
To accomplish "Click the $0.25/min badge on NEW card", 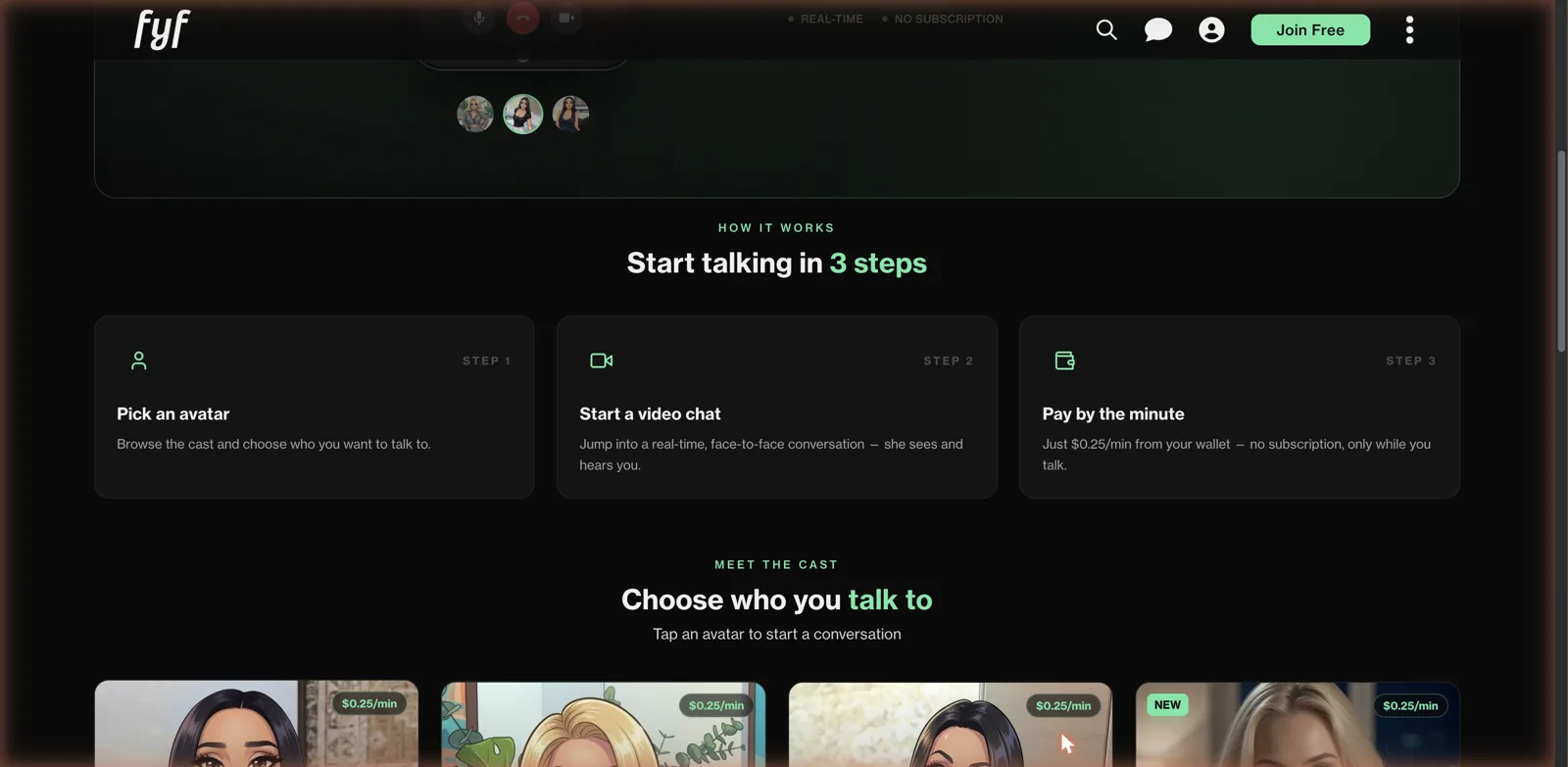I will point(1410,705).
